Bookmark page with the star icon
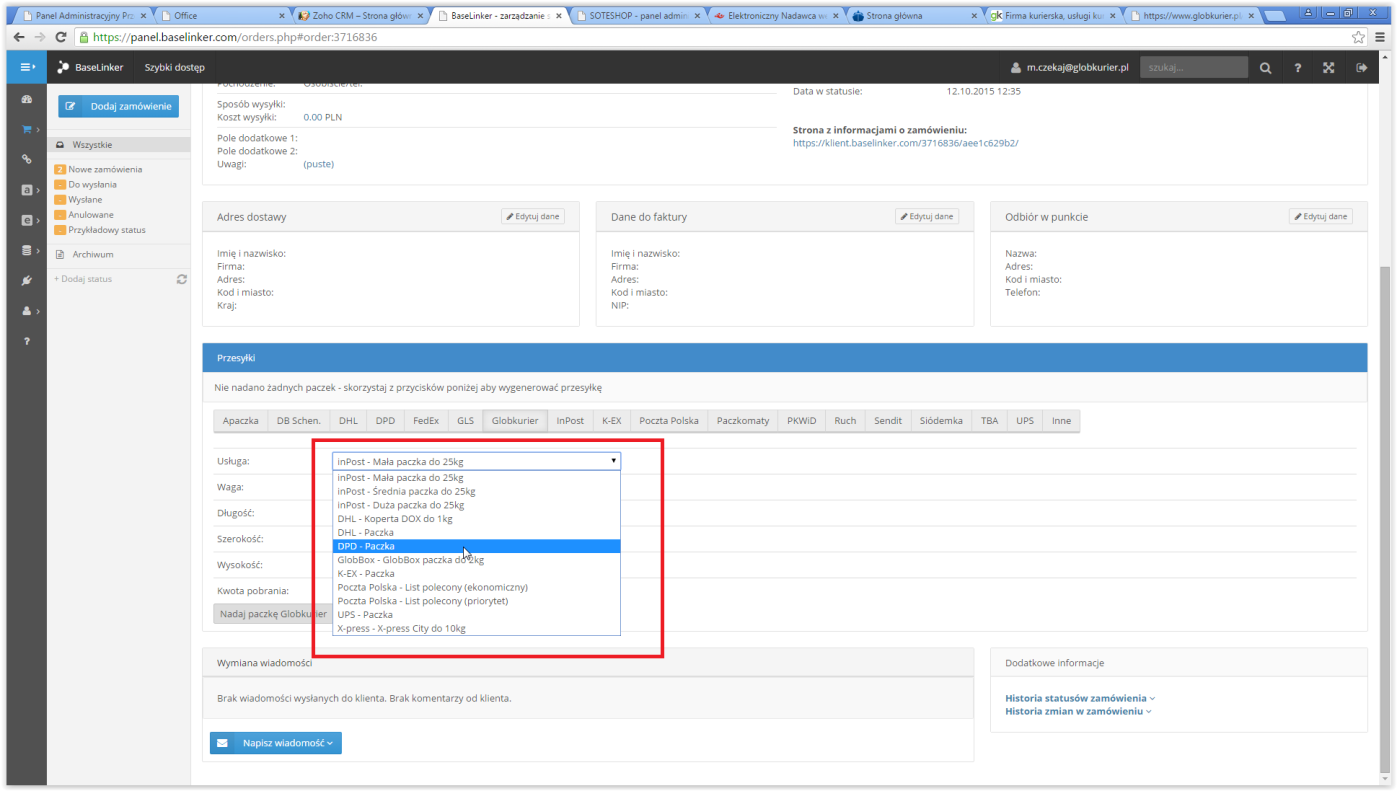Screen dimensions: 1397x791 tap(1358, 37)
